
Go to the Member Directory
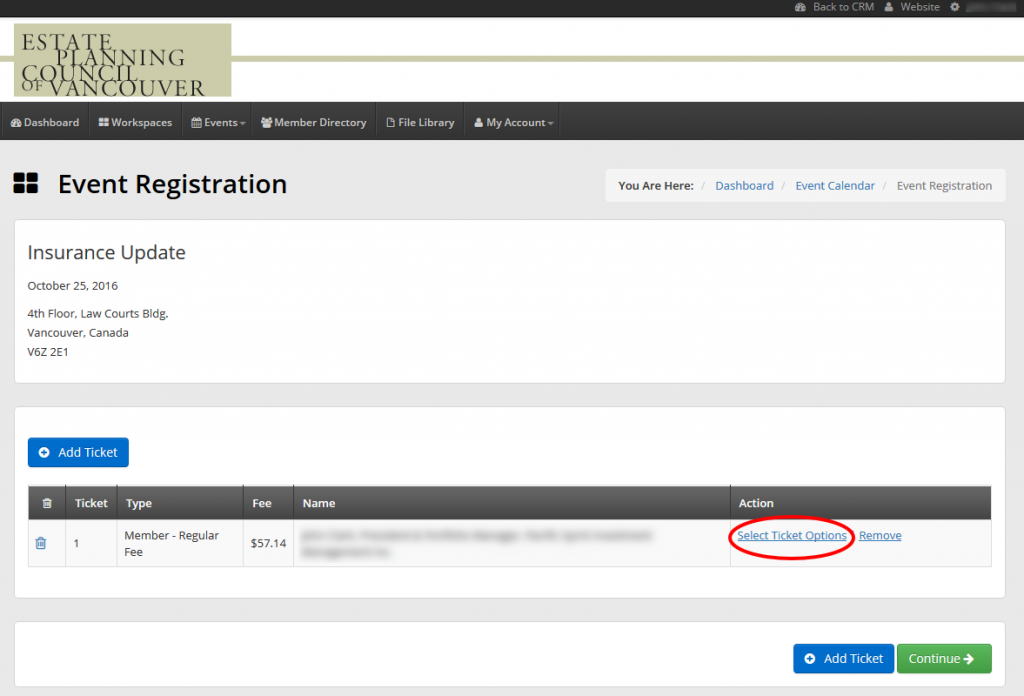click(313, 122)
